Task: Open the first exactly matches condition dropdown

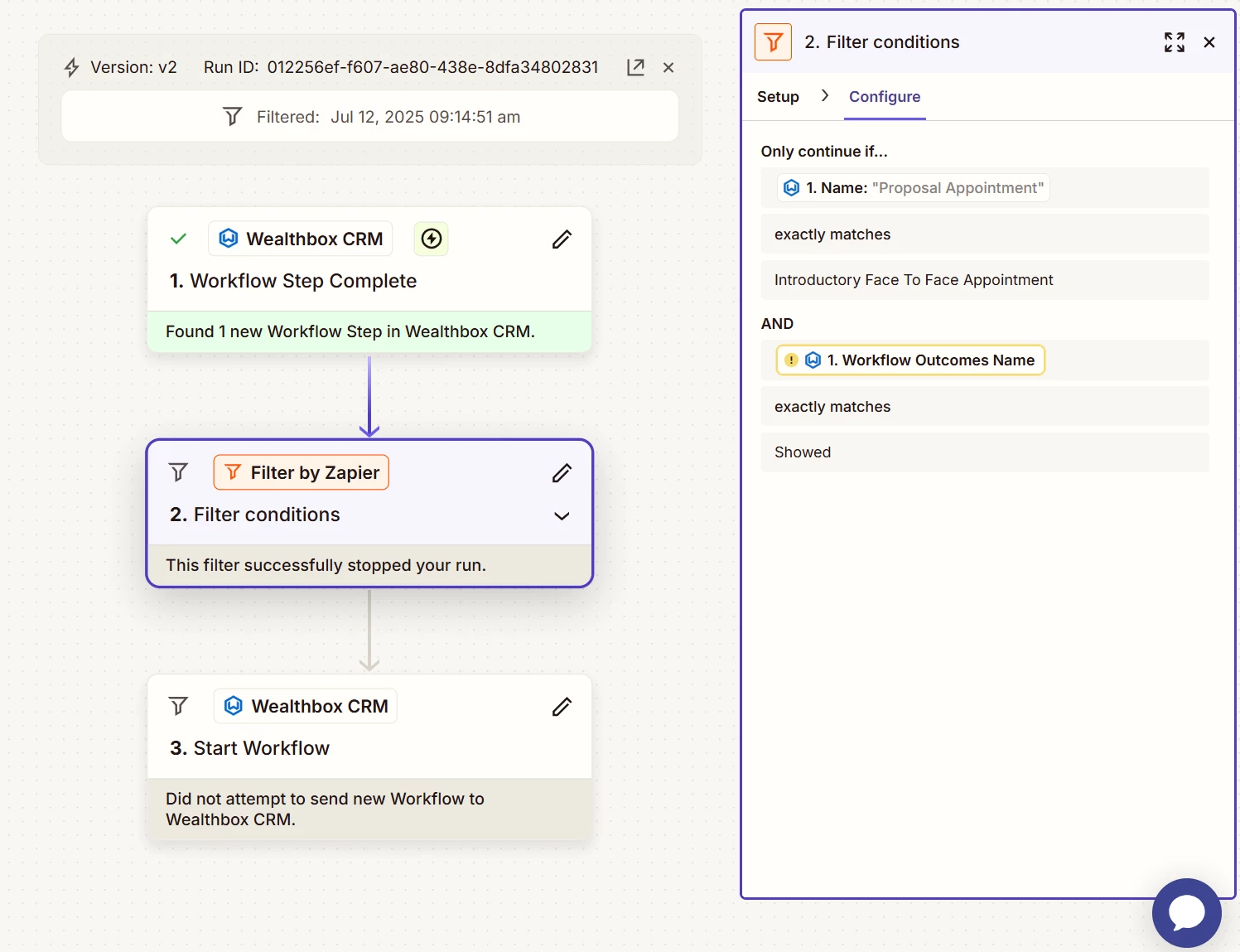Action: (x=985, y=234)
